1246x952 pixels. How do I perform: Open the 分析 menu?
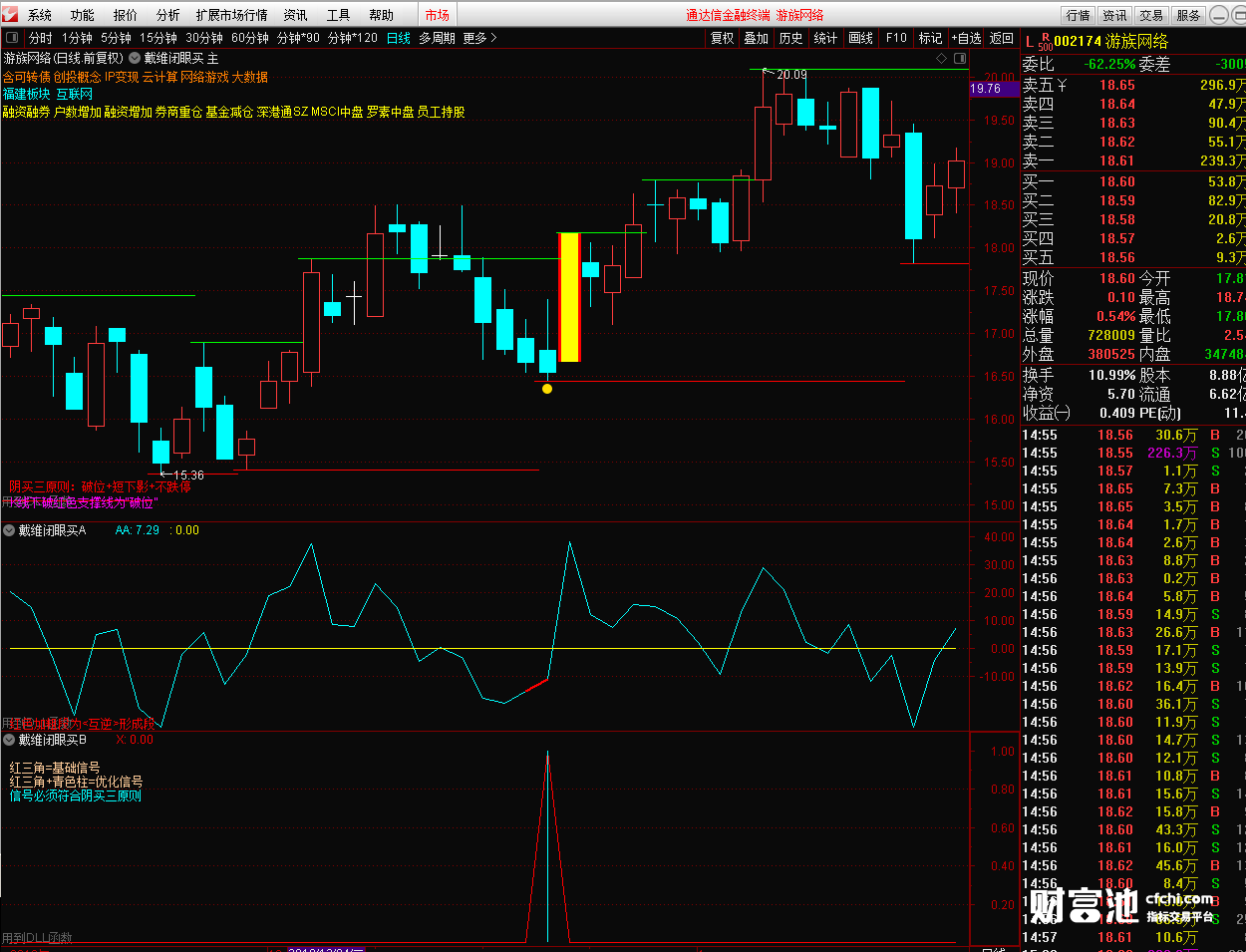pyautogui.click(x=168, y=15)
